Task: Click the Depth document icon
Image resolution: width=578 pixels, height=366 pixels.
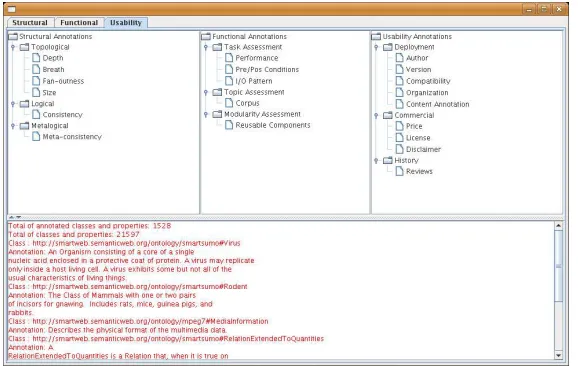Action: tap(36, 58)
